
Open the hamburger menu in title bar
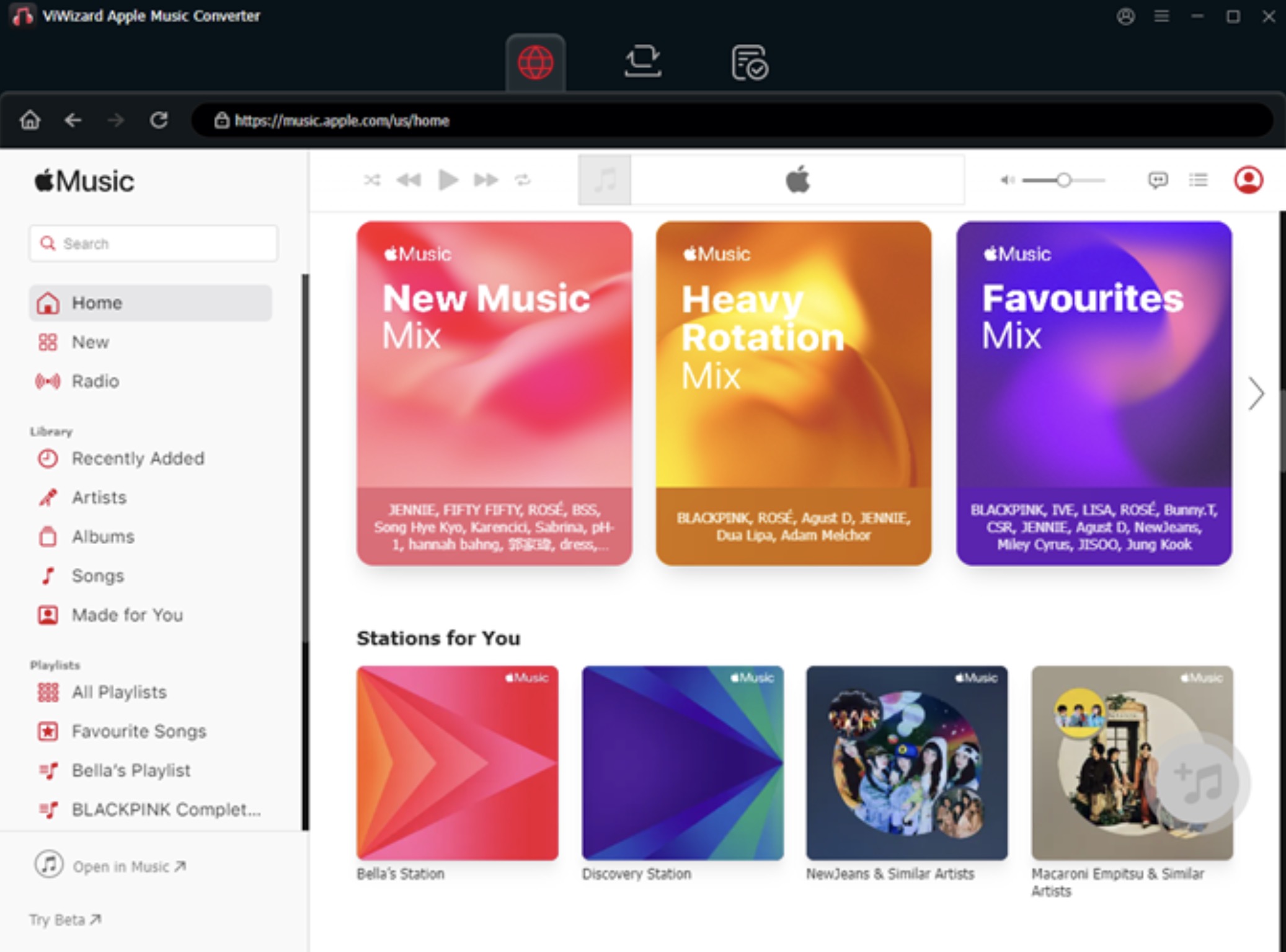pos(1161,16)
